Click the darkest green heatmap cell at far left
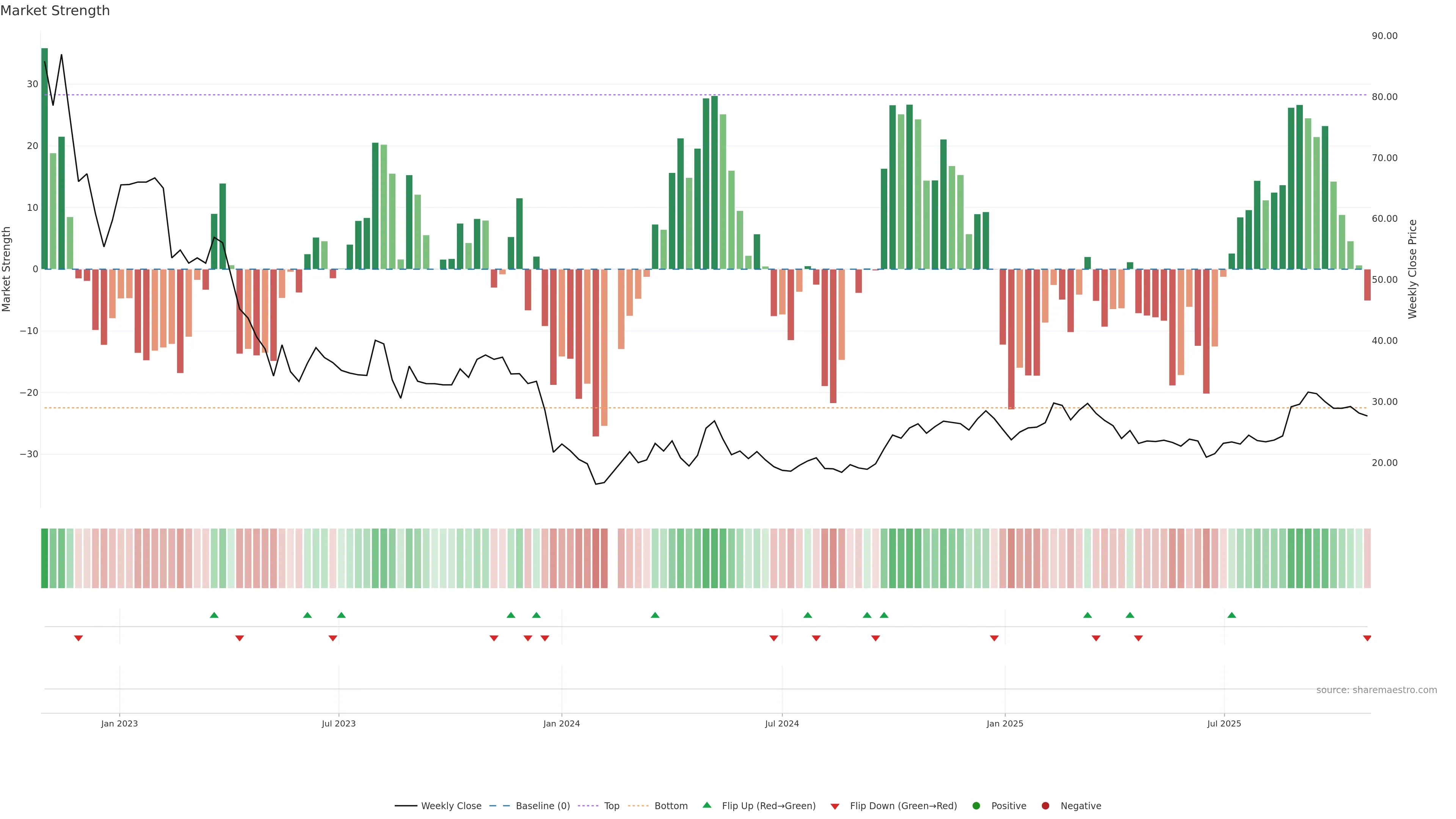The width and height of the screenshot is (1456, 819). pyautogui.click(x=45, y=558)
